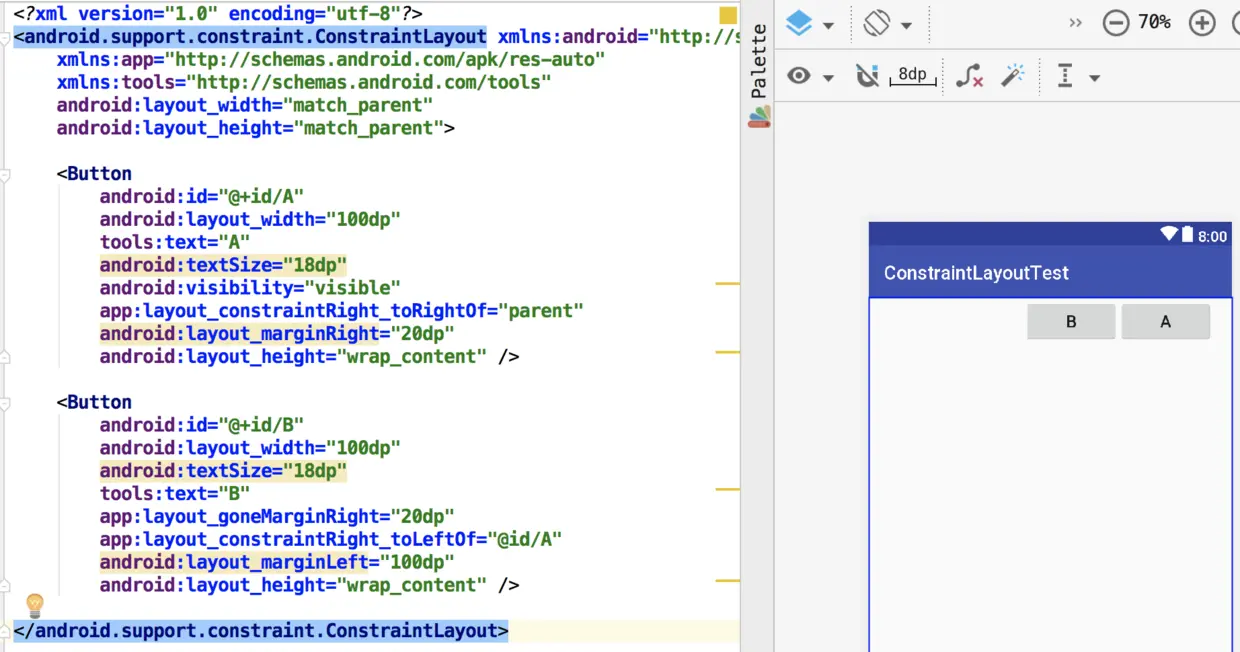Click fold marker at closing ConstraintLayout tag
The image size is (1240, 652).
click(x=5, y=631)
